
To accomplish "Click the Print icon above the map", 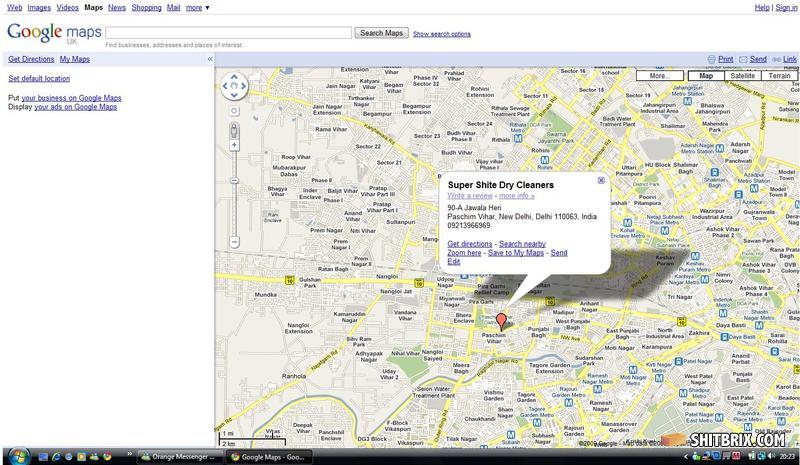I will (x=712, y=59).
